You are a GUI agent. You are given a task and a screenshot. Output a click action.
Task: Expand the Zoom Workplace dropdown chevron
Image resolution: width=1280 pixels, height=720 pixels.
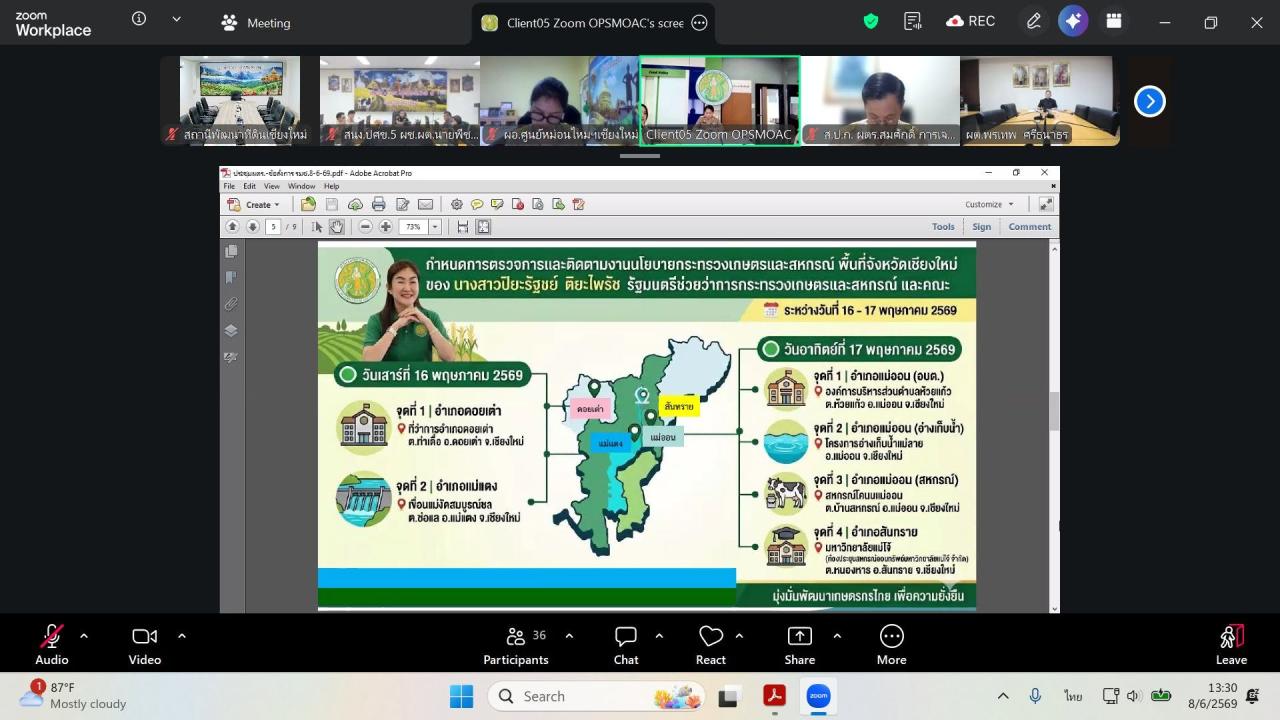point(177,19)
